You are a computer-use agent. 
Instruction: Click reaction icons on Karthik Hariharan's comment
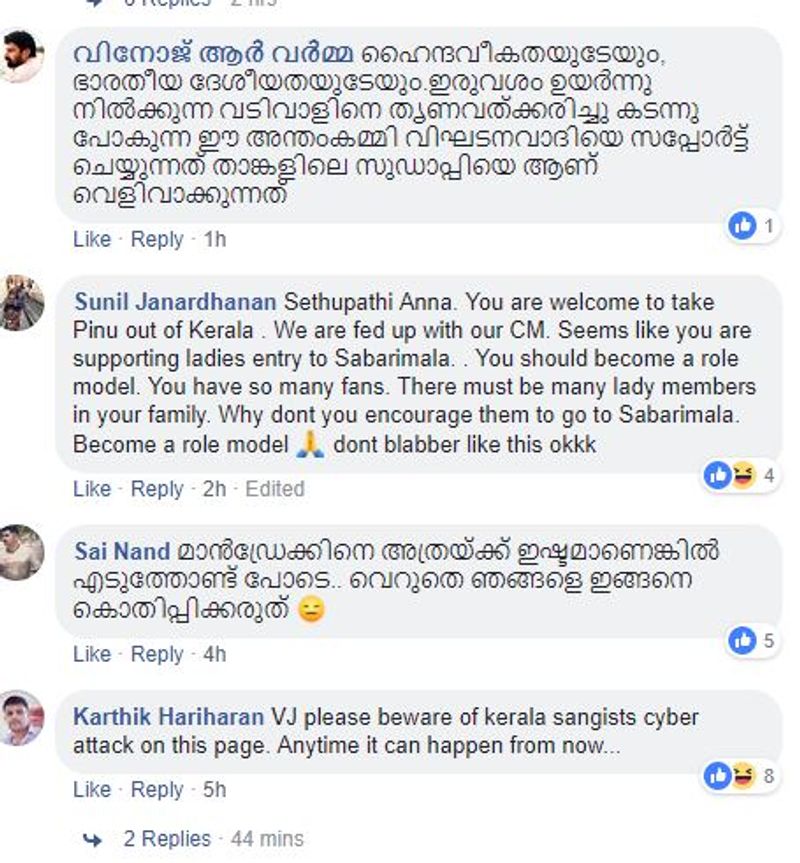[x=730, y=775]
